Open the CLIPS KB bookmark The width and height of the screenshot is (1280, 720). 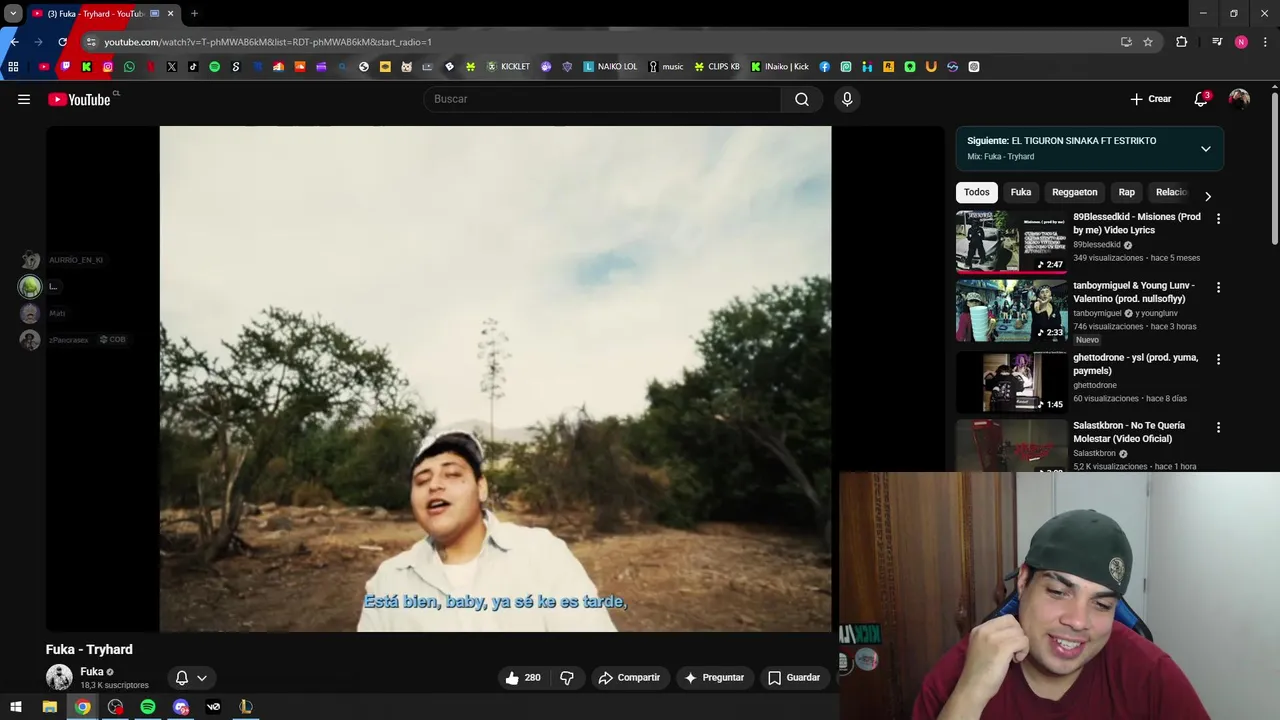(717, 67)
